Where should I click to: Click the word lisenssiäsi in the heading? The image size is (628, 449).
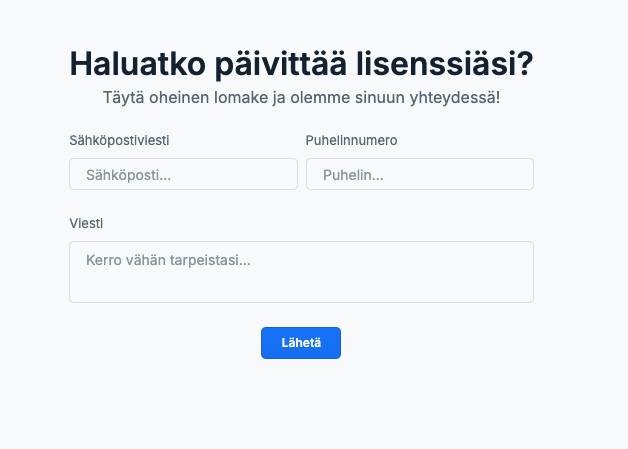click(x=445, y=64)
